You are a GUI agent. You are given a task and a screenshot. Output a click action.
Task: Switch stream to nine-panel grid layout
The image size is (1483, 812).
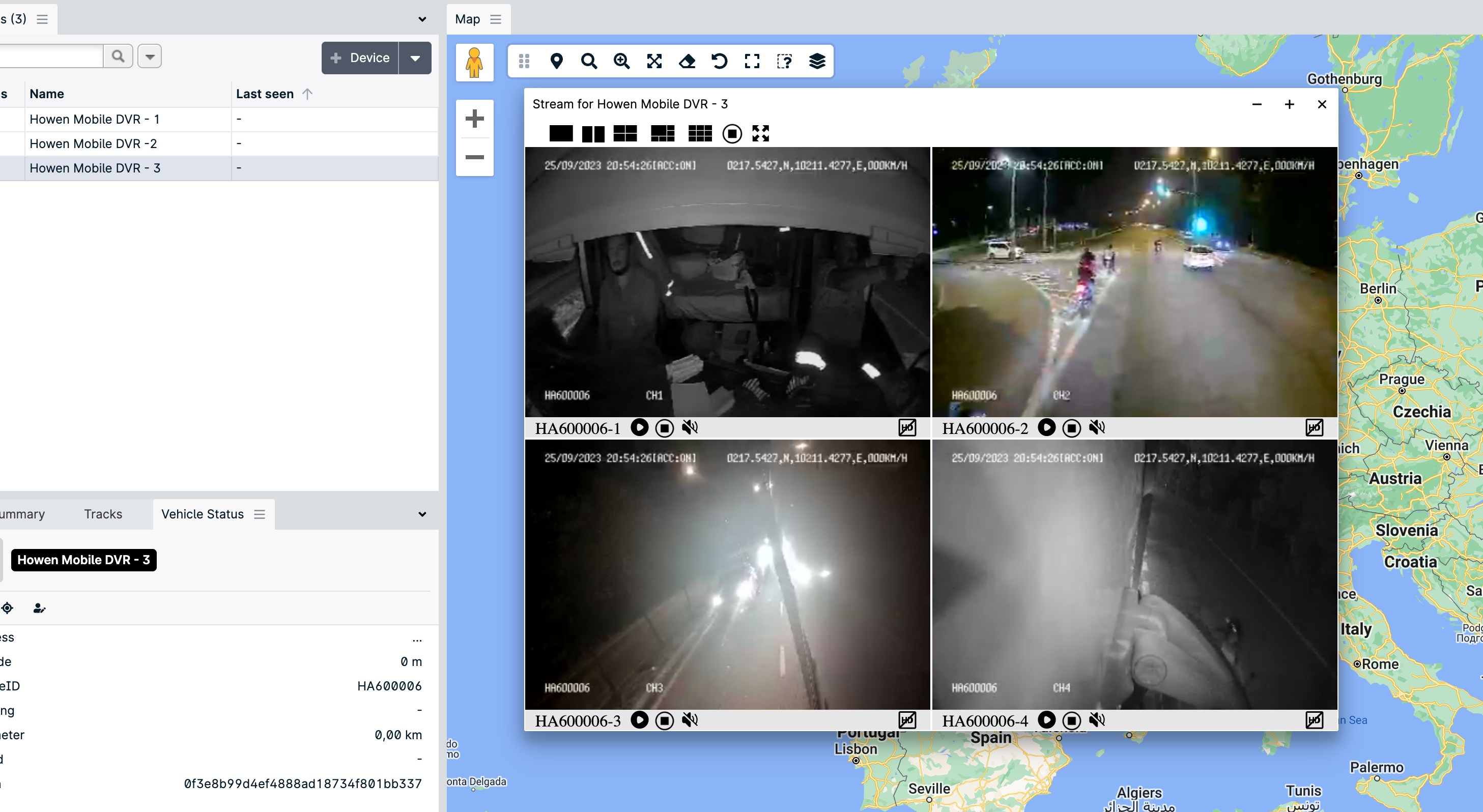point(700,133)
